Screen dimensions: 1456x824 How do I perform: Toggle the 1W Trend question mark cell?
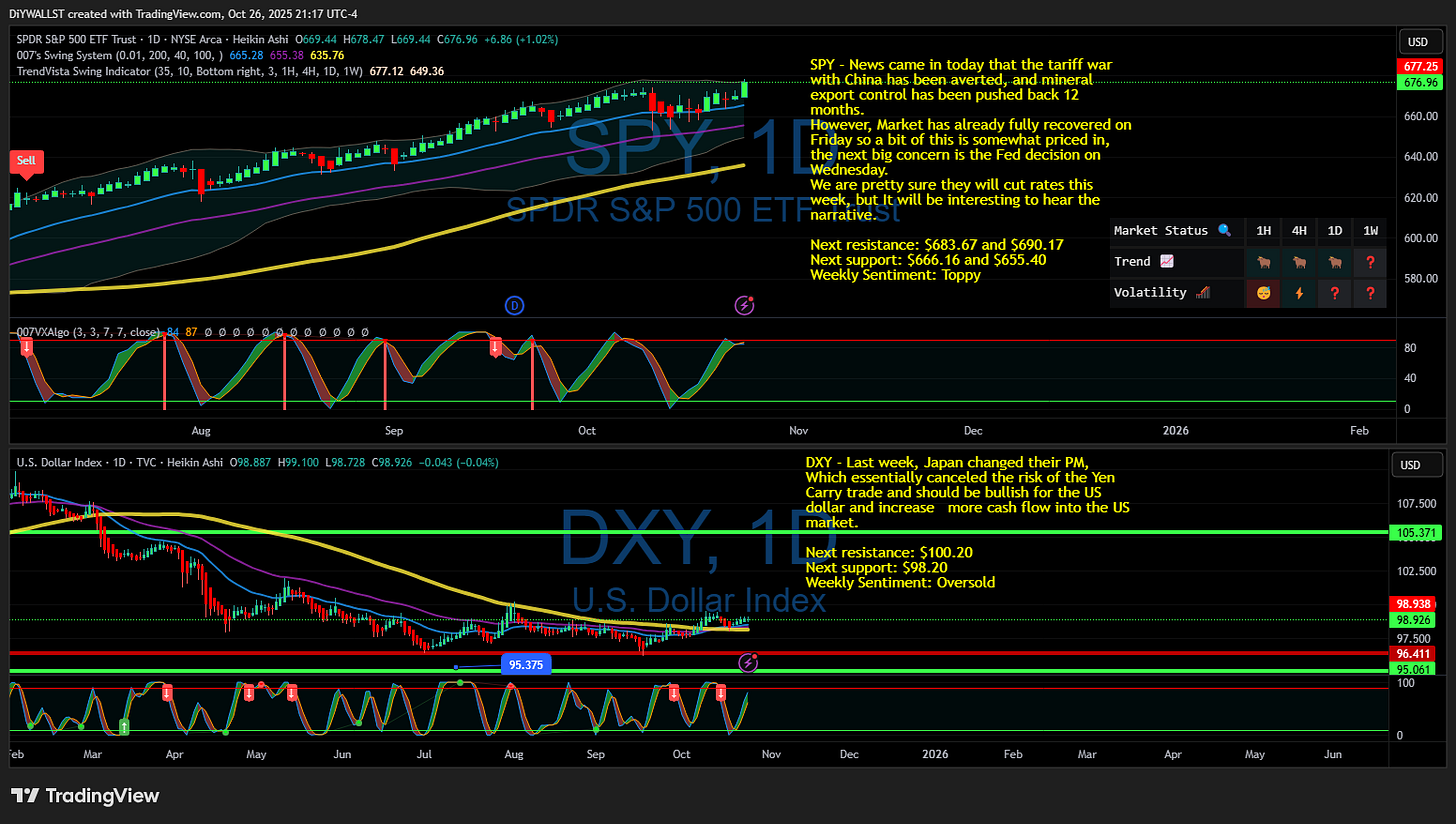(1370, 262)
